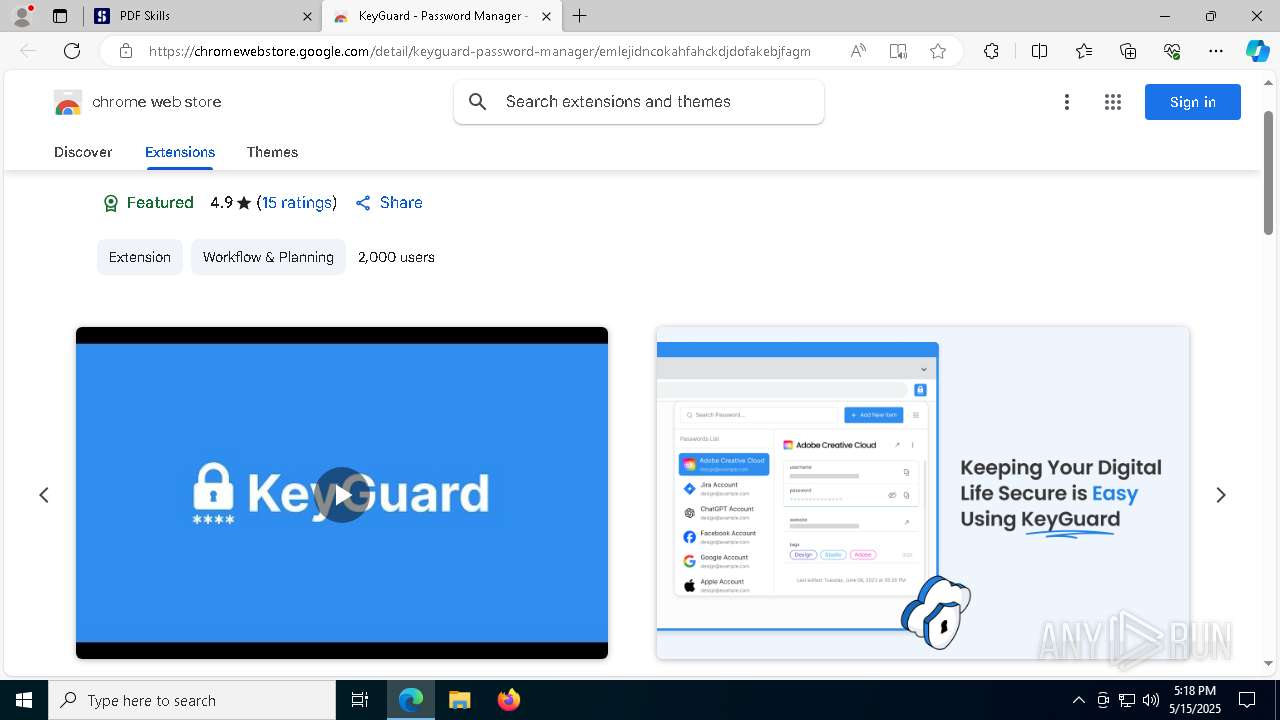Click the volume tray icon
The image size is (1280, 720).
(1151, 700)
